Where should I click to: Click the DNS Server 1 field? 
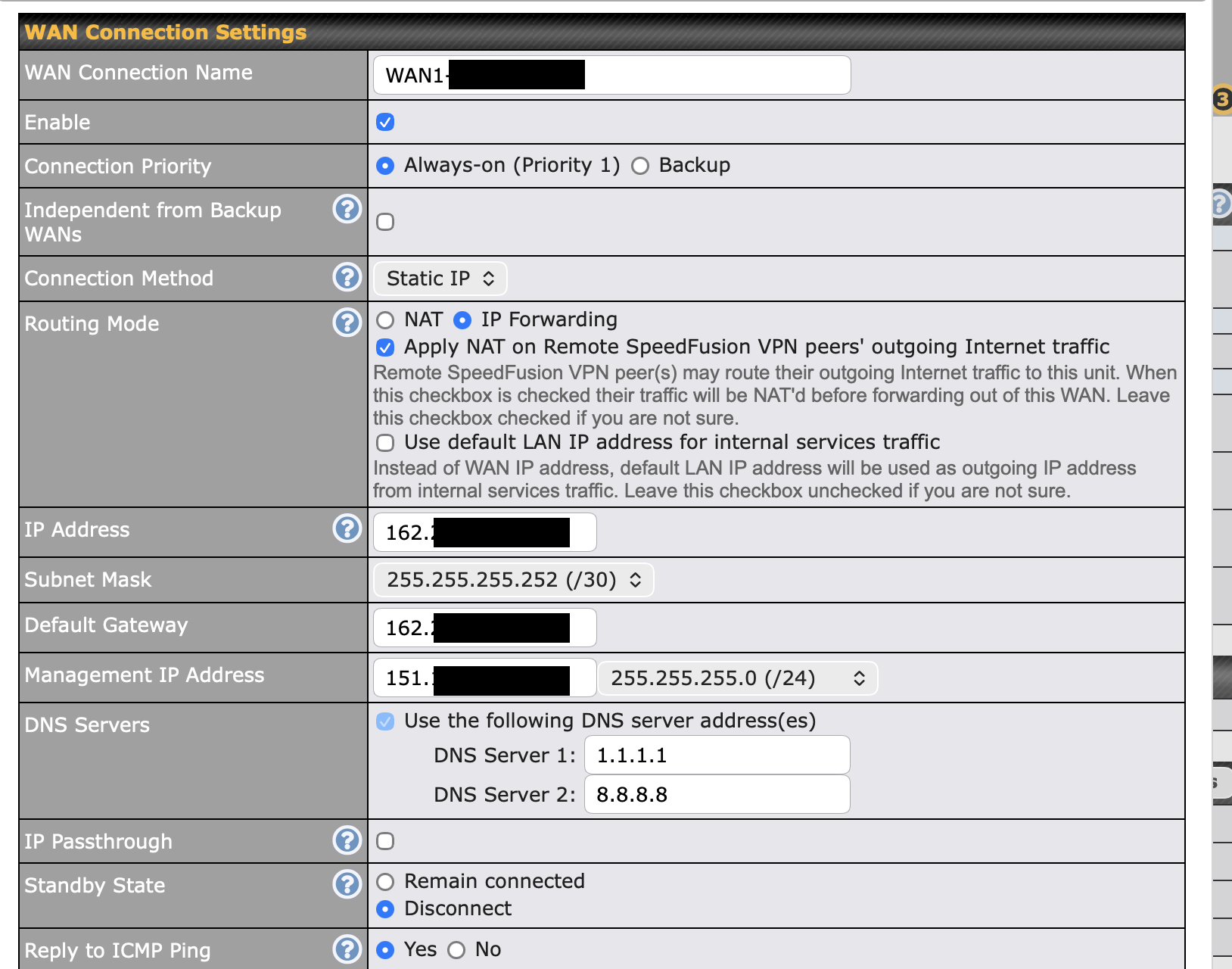717,756
